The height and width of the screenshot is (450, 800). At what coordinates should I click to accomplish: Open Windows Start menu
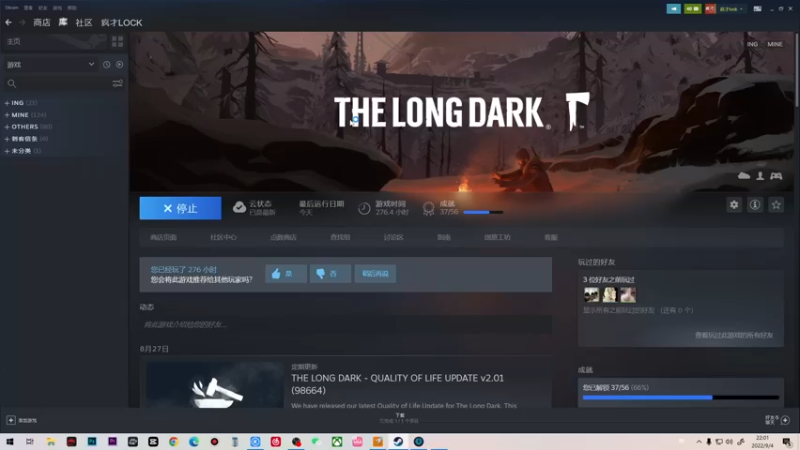click(x=10, y=441)
